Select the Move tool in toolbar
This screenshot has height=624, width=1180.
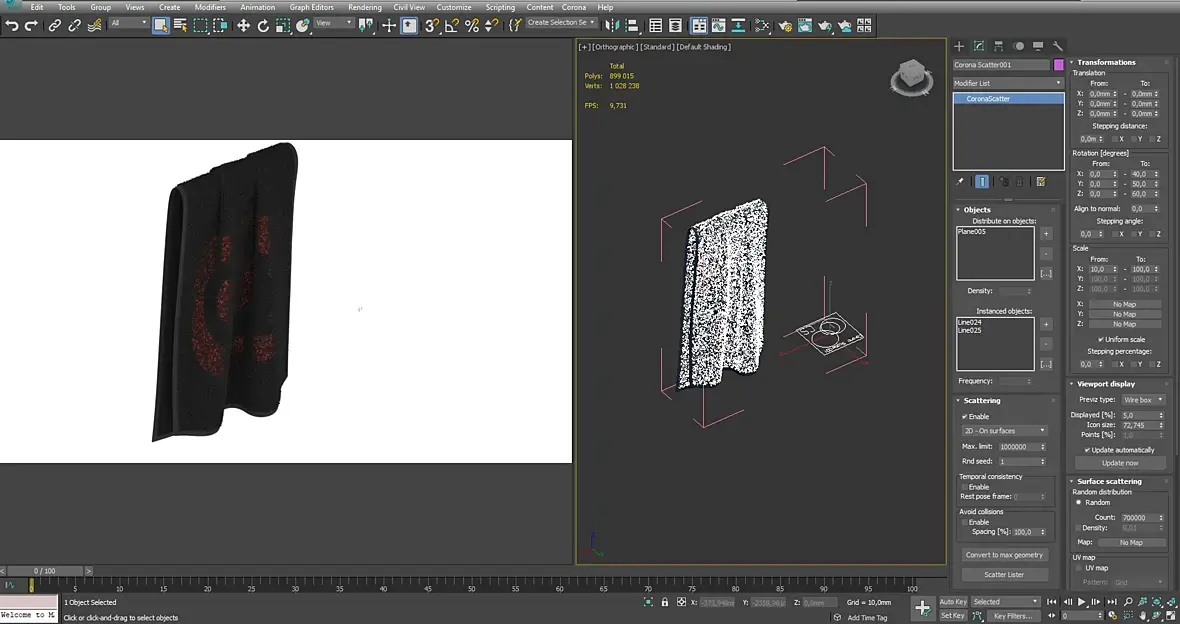(x=243, y=25)
